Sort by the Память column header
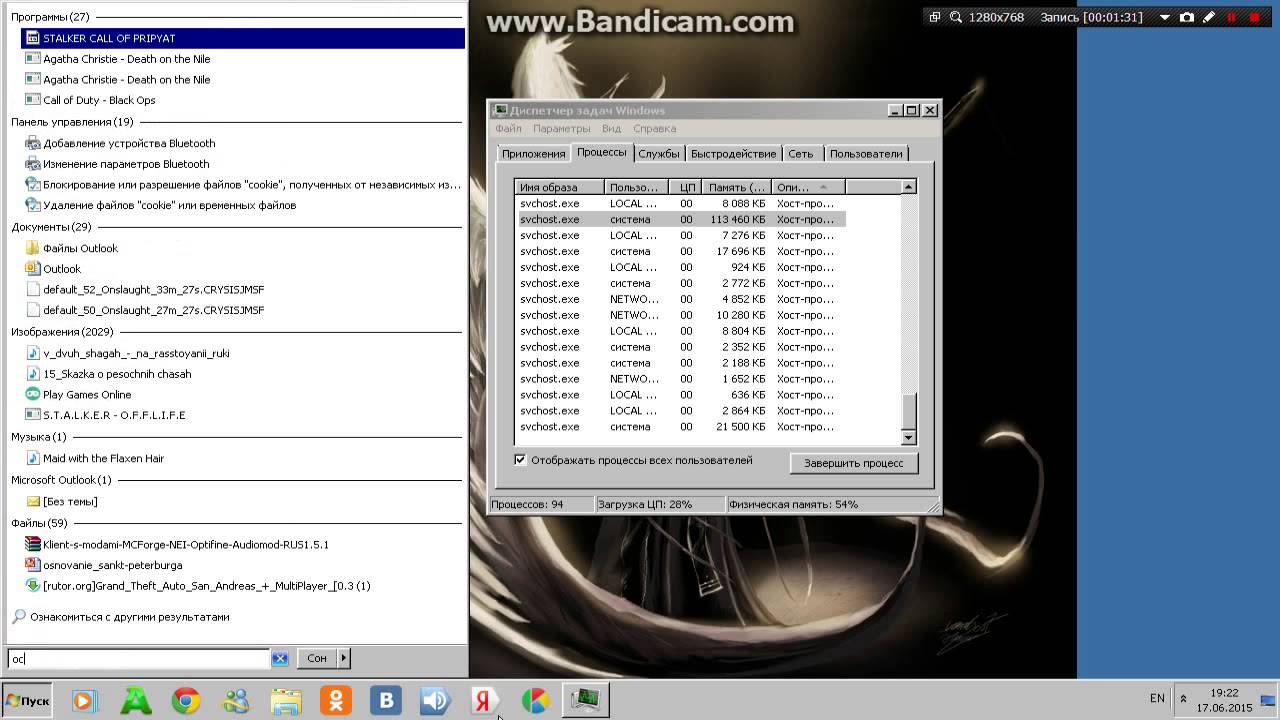Screen dimensions: 1280x720 click(736, 187)
